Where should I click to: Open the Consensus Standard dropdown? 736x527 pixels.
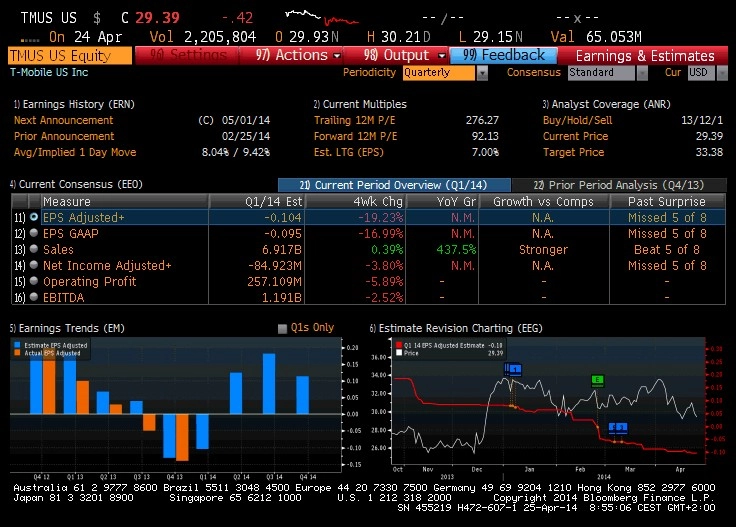tap(601, 73)
